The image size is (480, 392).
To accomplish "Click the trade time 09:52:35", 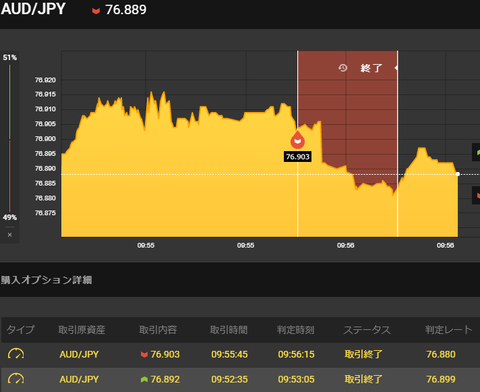I will tap(229, 379).
